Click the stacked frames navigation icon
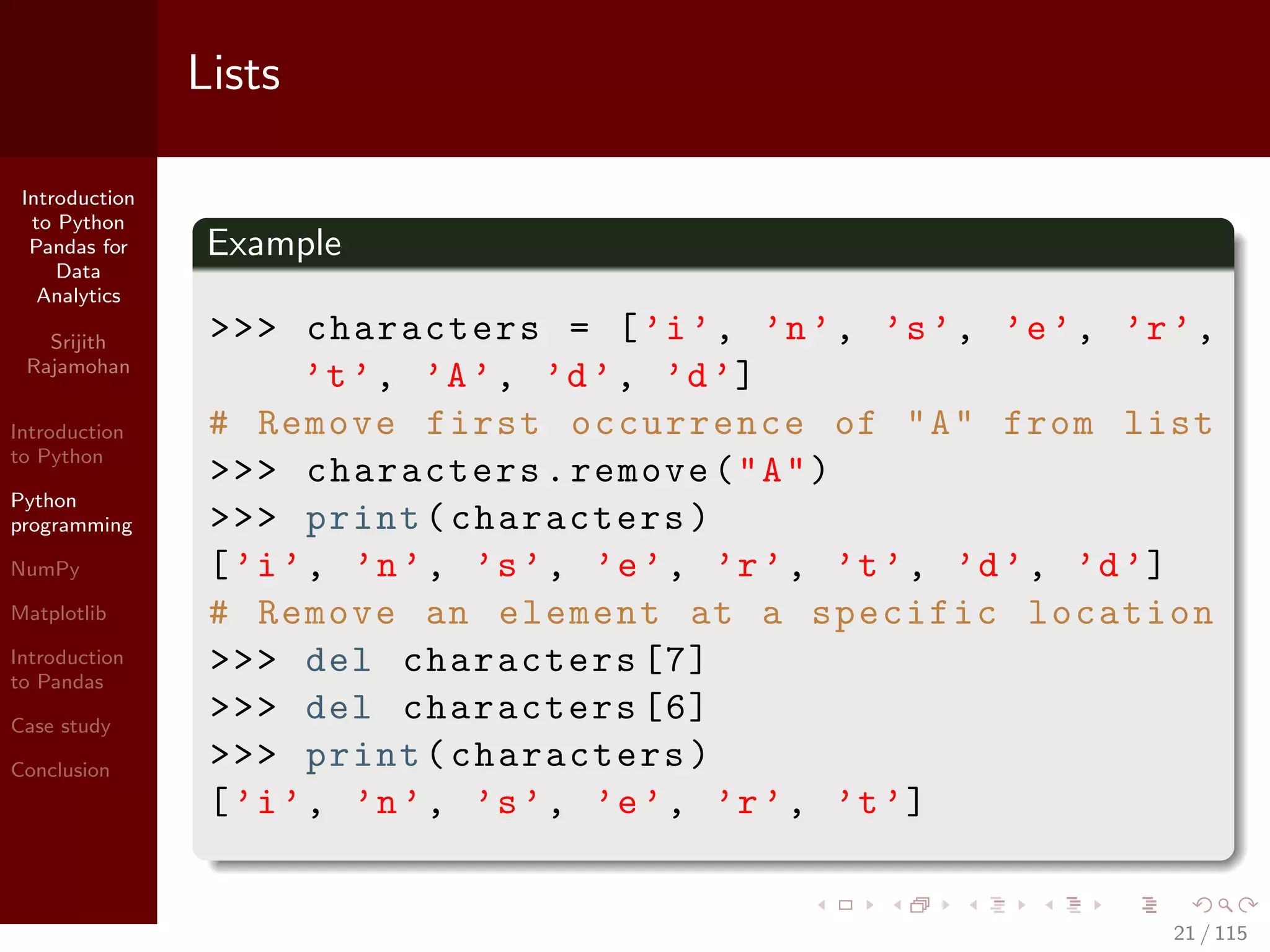This screenshot has width=1270, height=952. coord(920,905)
